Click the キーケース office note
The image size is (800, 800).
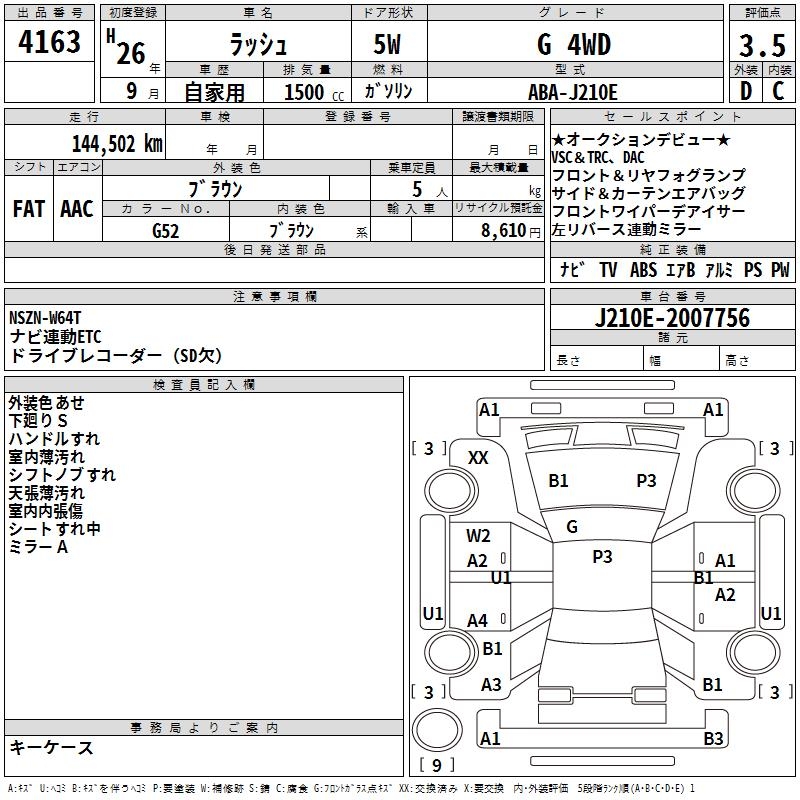point(51,747)
